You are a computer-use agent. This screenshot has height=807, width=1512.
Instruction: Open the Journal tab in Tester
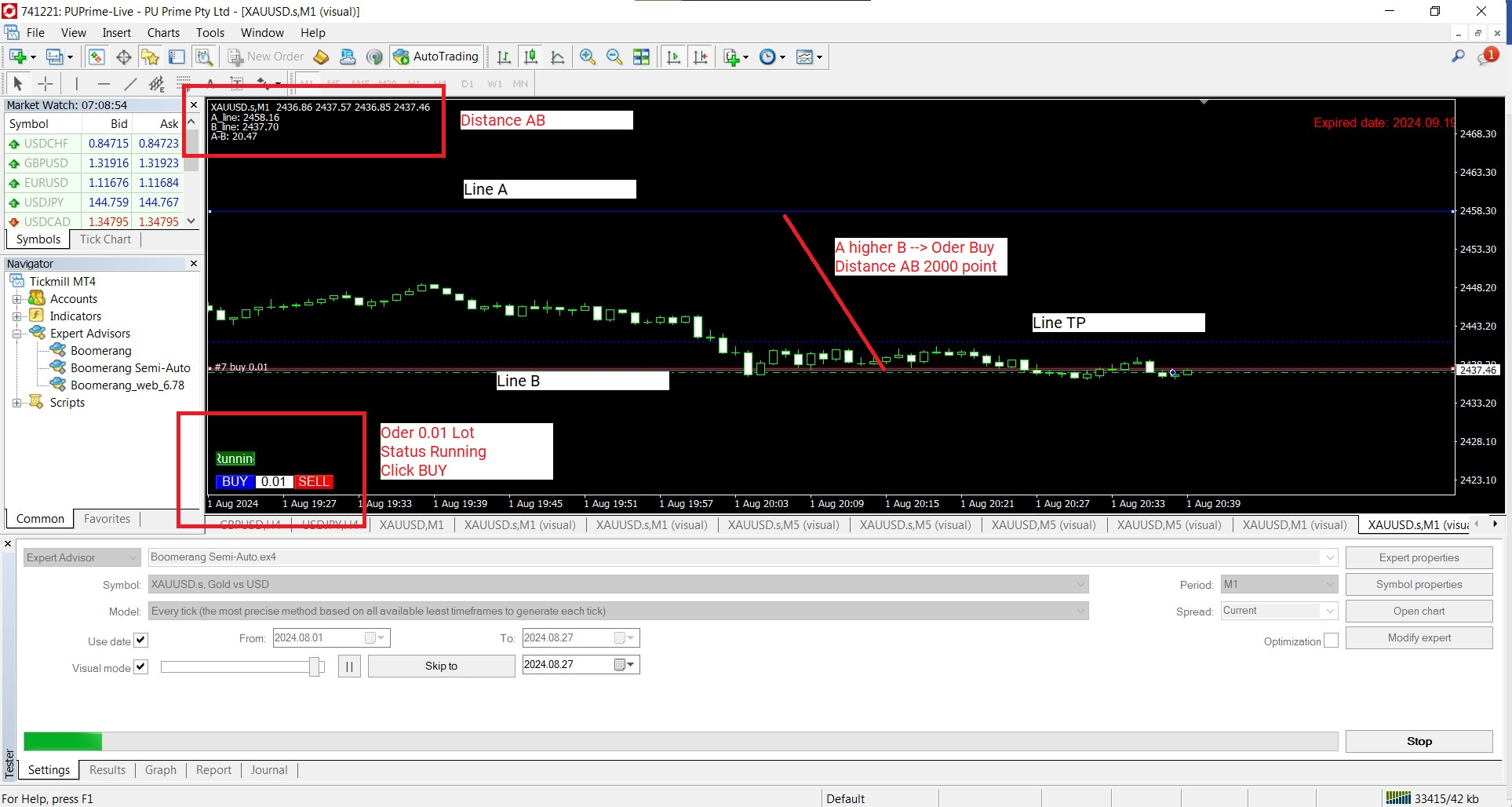point(269,770)
